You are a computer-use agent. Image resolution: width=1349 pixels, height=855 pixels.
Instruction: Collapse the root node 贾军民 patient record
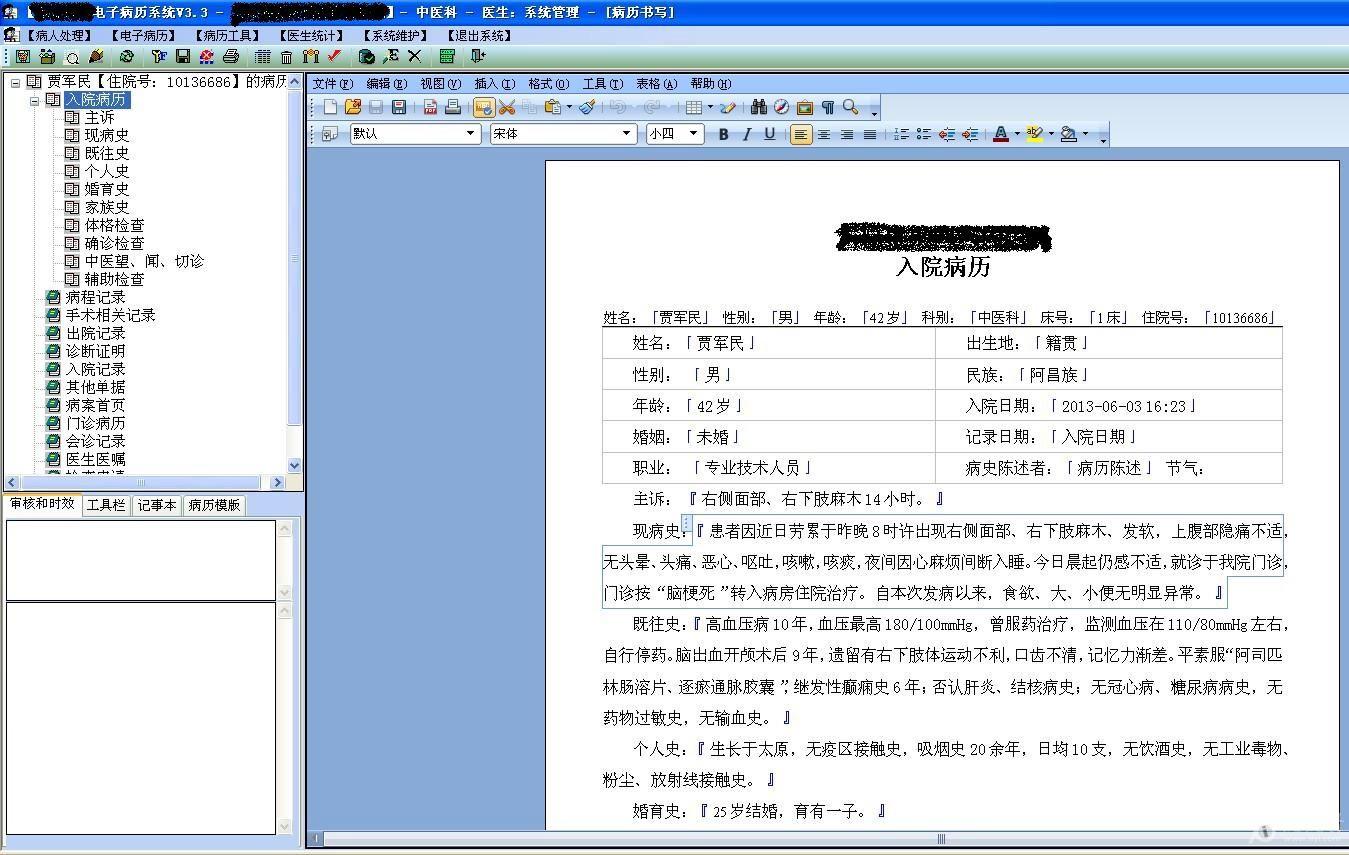point(15,82)
